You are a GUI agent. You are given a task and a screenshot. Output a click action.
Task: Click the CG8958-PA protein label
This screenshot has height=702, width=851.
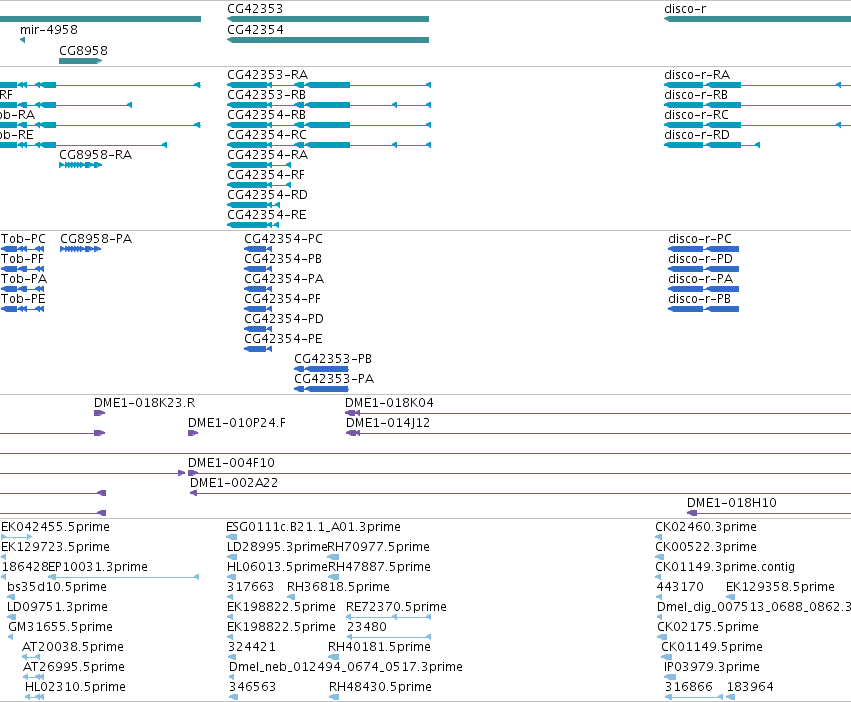[96, 239]
